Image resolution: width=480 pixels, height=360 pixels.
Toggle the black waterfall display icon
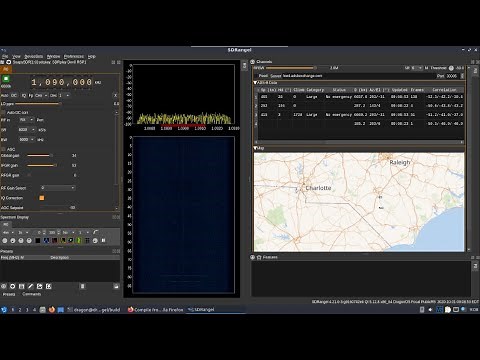(x=38, y=240)
